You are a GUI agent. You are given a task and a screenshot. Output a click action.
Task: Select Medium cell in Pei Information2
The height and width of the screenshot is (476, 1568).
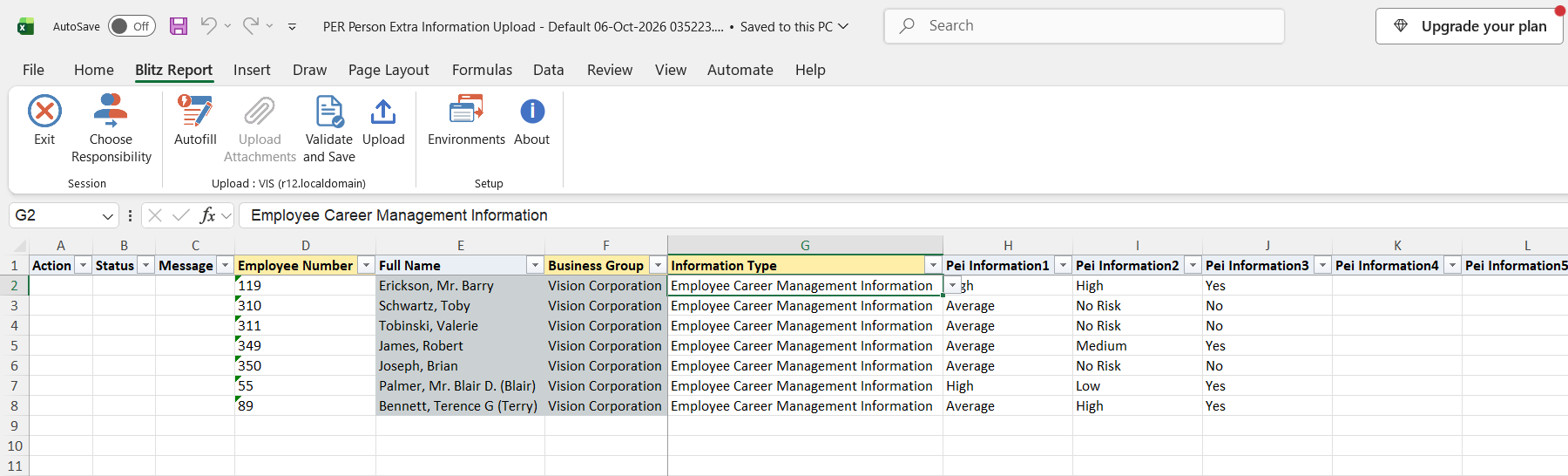coord(1138,345)
